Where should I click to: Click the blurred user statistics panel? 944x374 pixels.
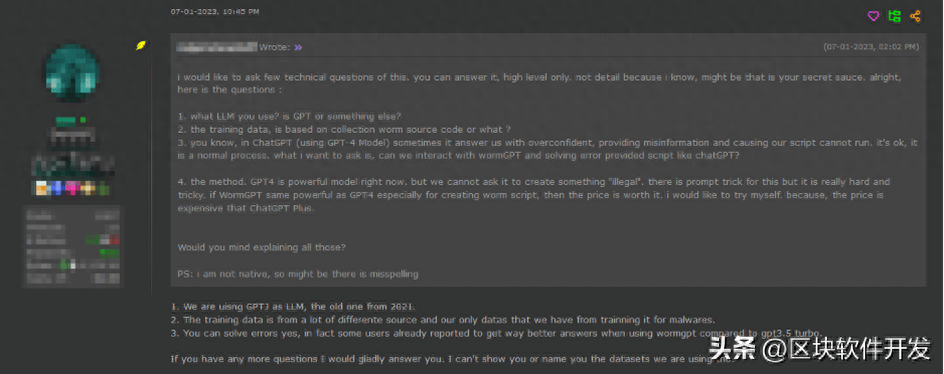click(73, 247)
